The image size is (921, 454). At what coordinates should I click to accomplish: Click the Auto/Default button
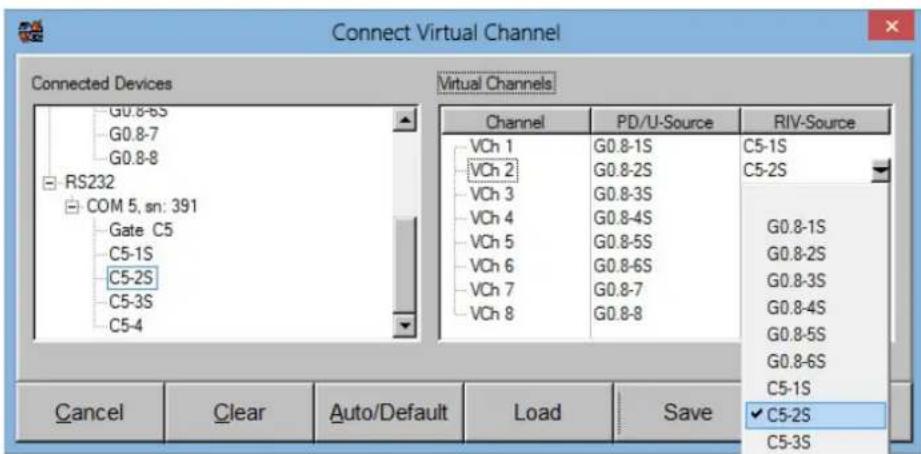389,412
